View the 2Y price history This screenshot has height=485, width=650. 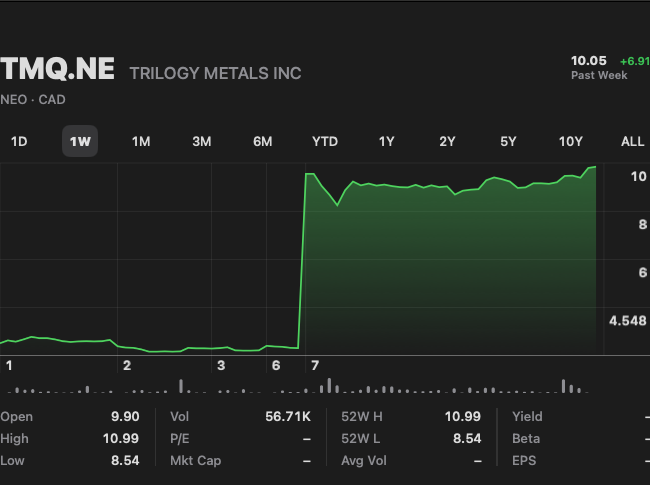[x=447, y=141]
